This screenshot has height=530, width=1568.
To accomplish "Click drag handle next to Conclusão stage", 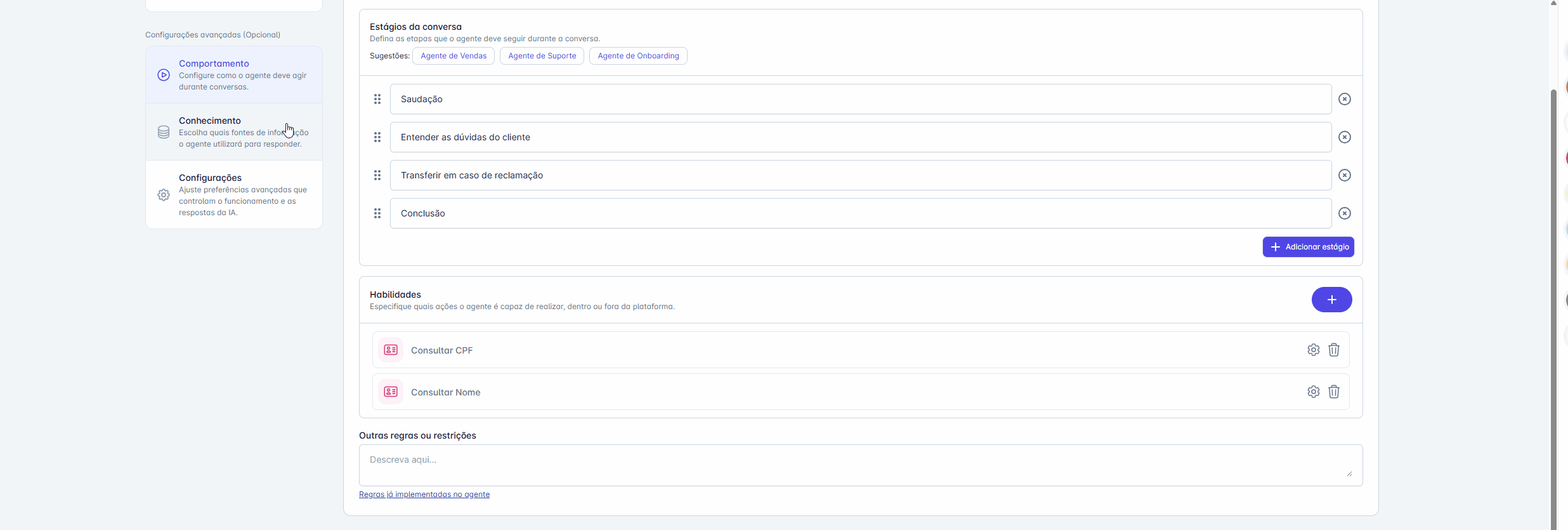I will pos(377,213).
